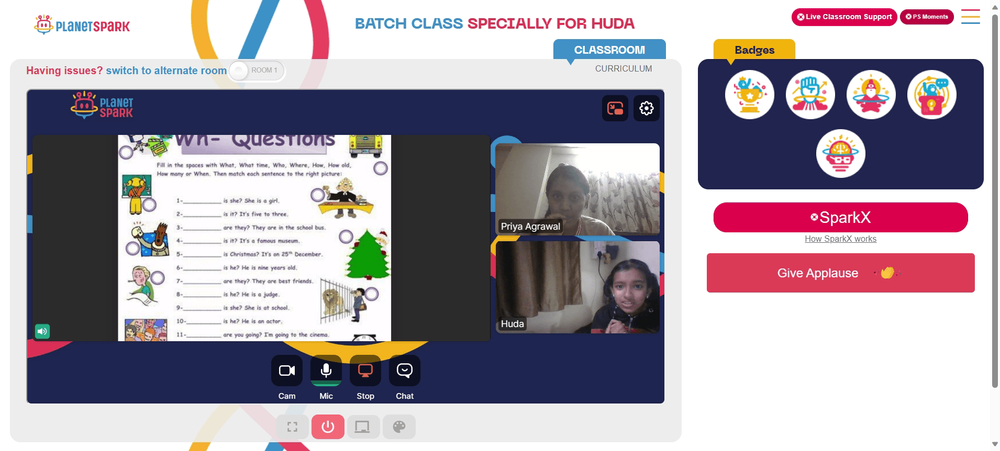Toggle the Cam button in video controls
This screenshot has width=1000, height=451.
[x=286, y=371]
